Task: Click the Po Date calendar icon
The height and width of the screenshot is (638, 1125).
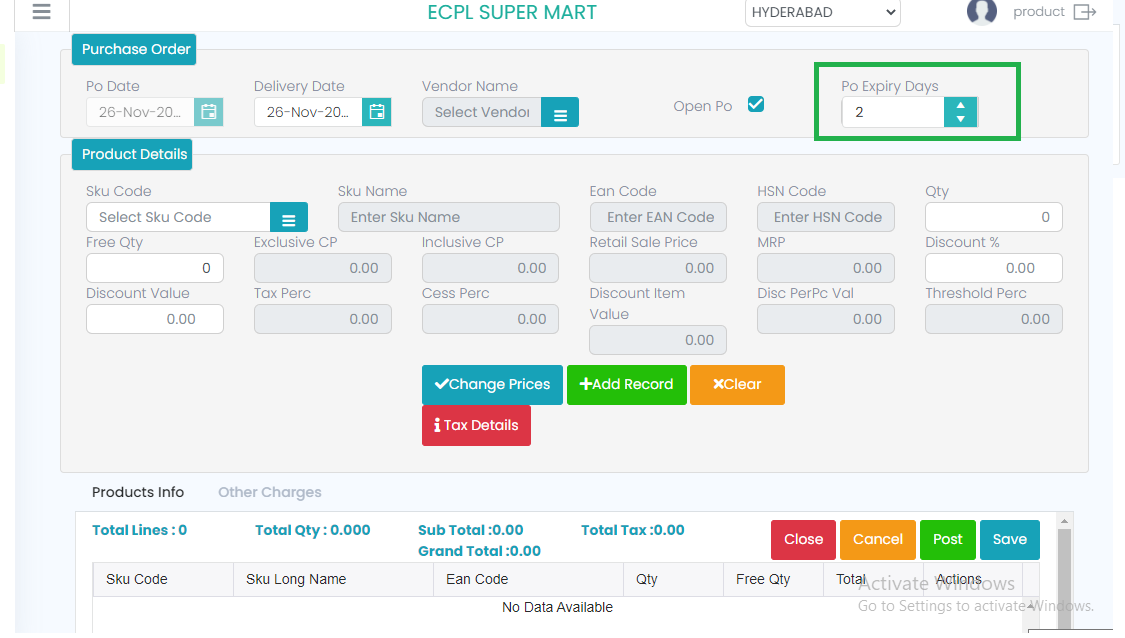Action: pyautogui.click(x=209, y=112)
